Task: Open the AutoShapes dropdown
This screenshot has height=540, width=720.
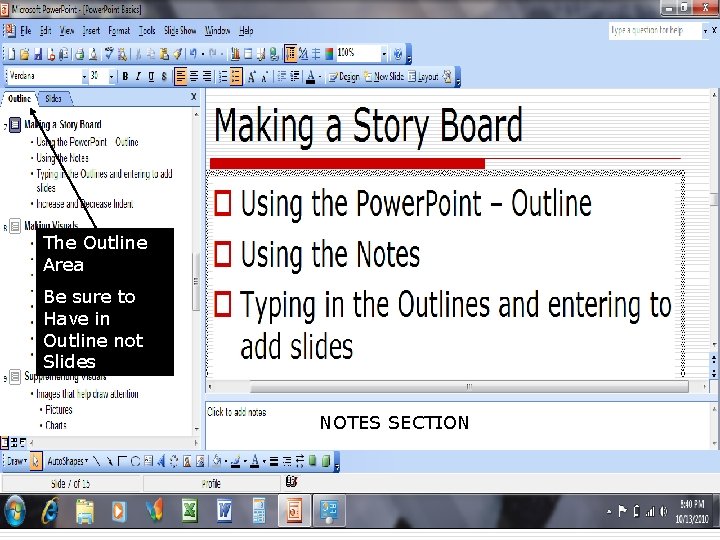Action: pos(68,461)
